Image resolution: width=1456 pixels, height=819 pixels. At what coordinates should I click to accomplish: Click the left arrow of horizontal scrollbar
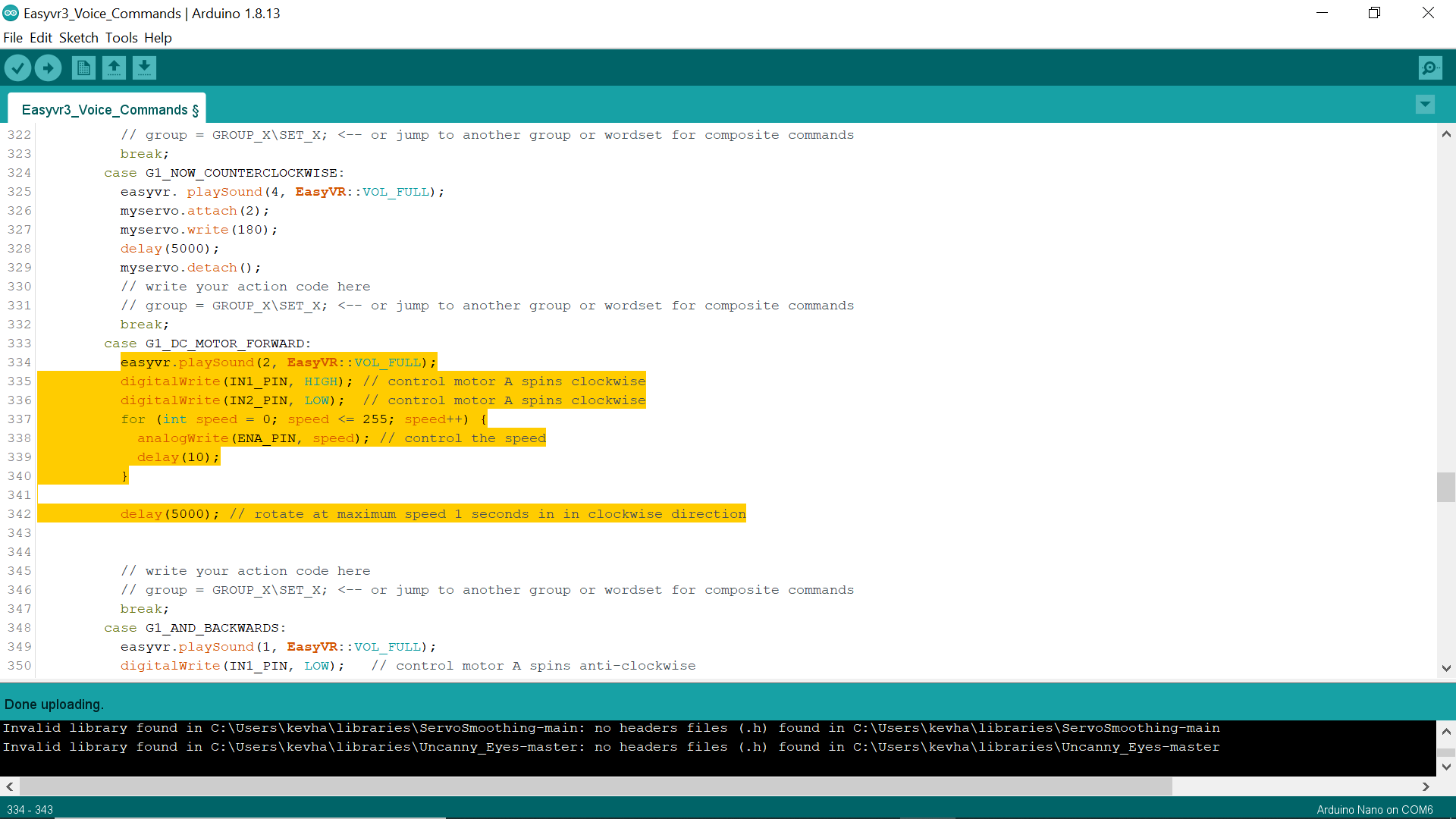8,787
